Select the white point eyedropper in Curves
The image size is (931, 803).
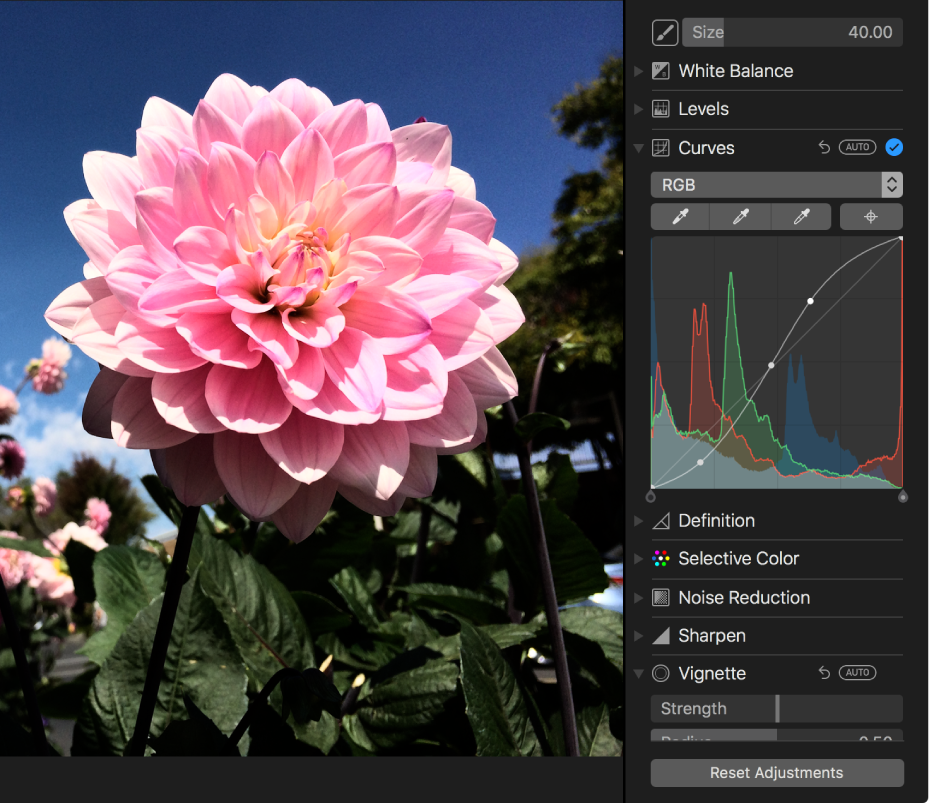(802, 217)
